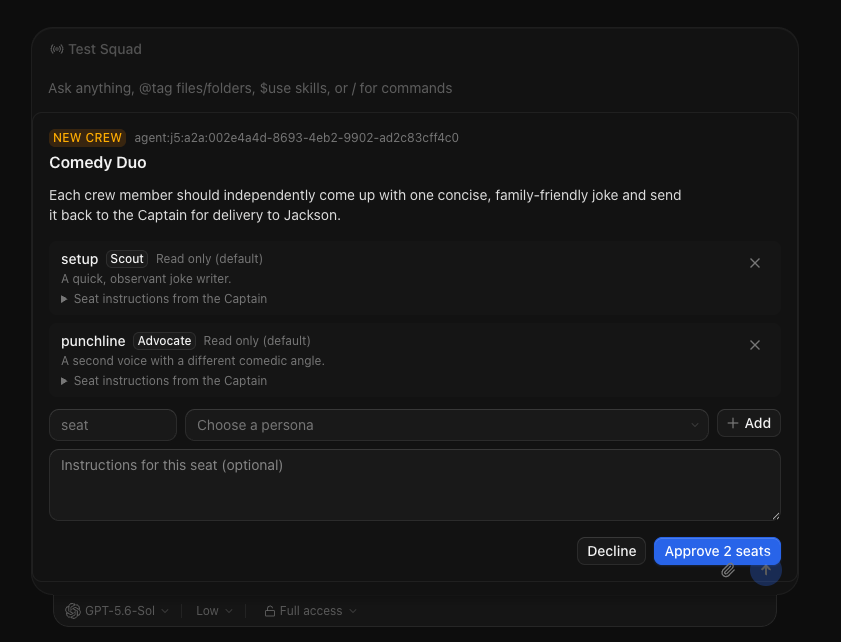Click the Comedy Duo title
Image resolution: width=841 pixels, height=642 pixels.
pyautogui.click(x=98, y=163)
